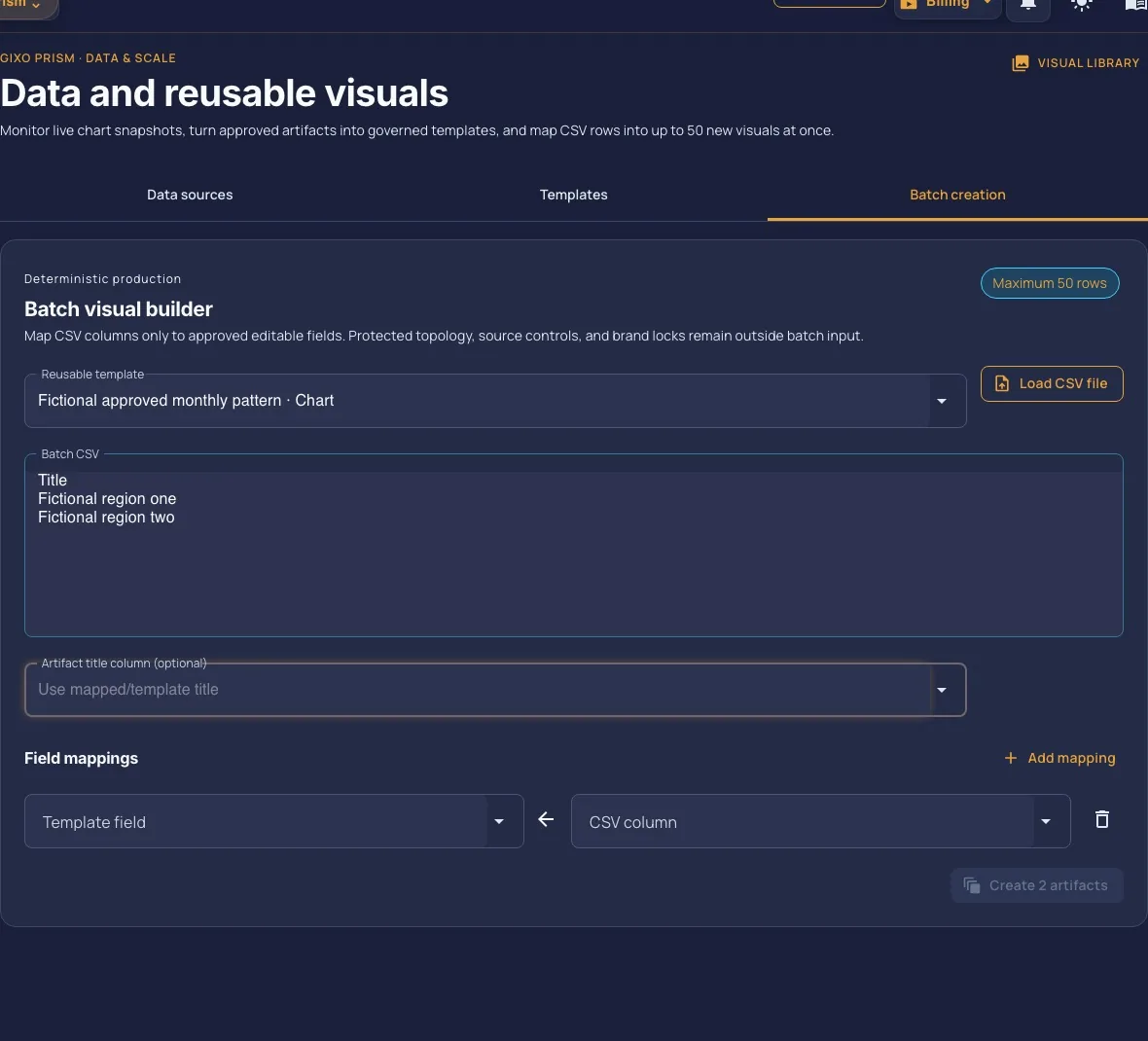Open Artifact title column dropdown
The height and width of the screenshot is (1041, 1148).
tap(495, 690)
